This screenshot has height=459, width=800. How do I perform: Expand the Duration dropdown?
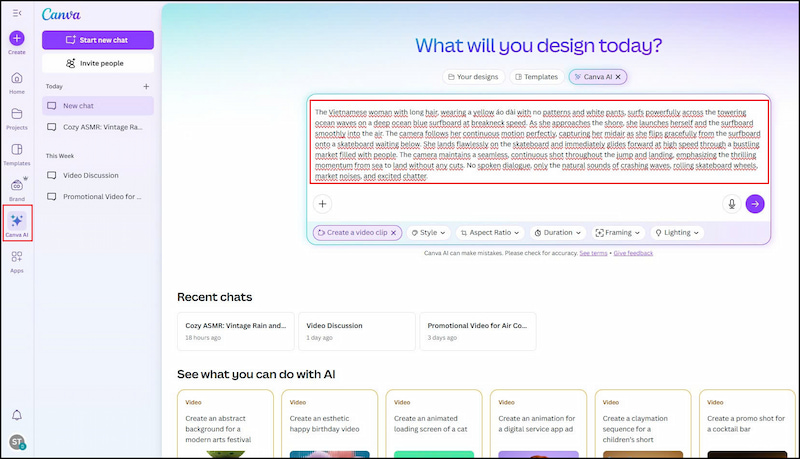(558, 233)
